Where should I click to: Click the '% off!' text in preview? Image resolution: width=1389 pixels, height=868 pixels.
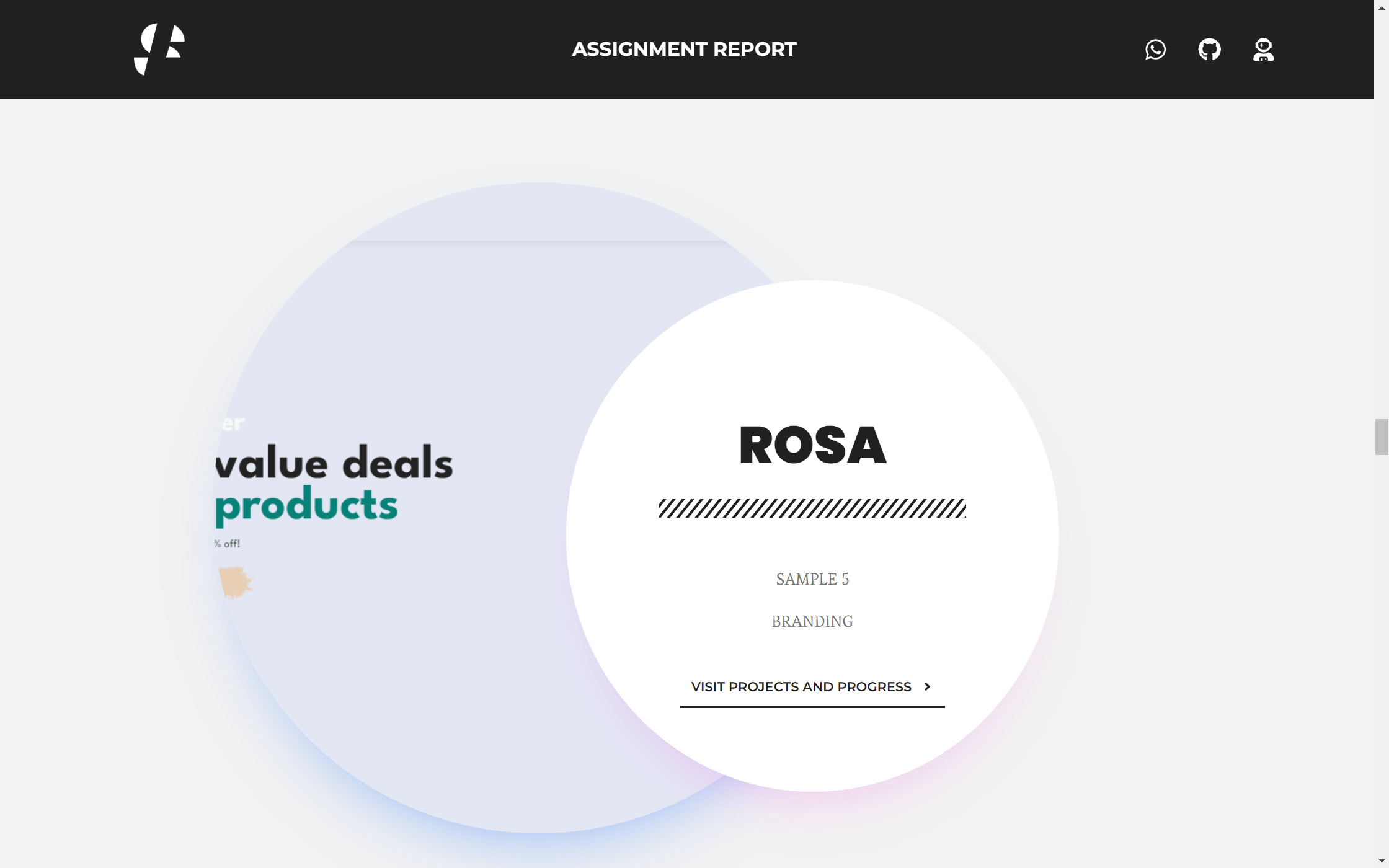click(228, 544)
